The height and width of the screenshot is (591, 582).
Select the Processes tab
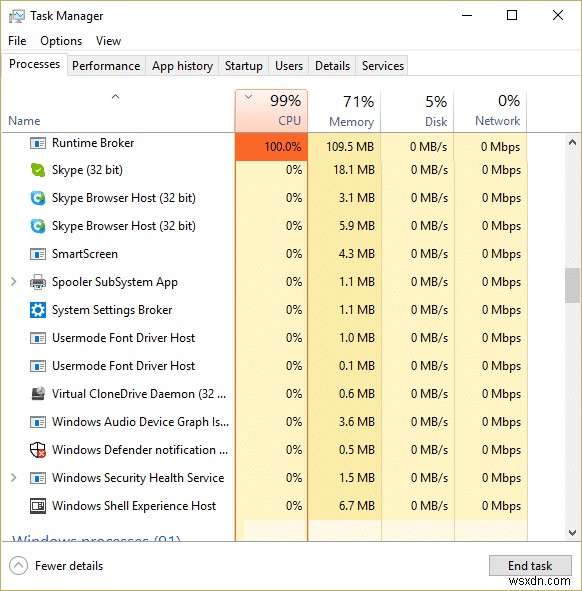pyautogui.click(x=35, y=64)
